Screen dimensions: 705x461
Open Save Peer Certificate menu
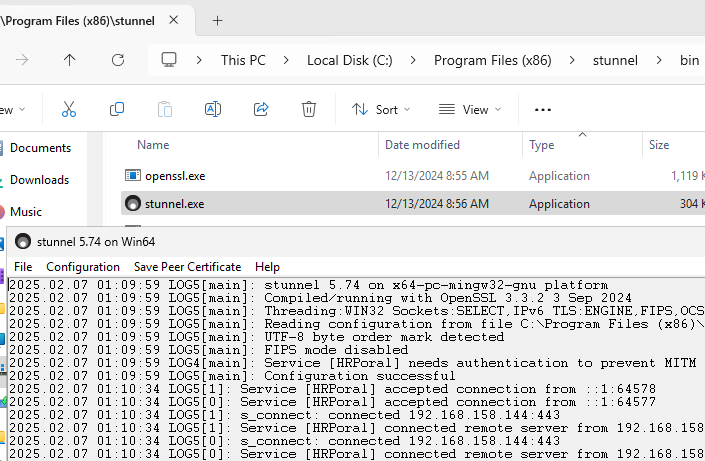click(x=187, y=267)
